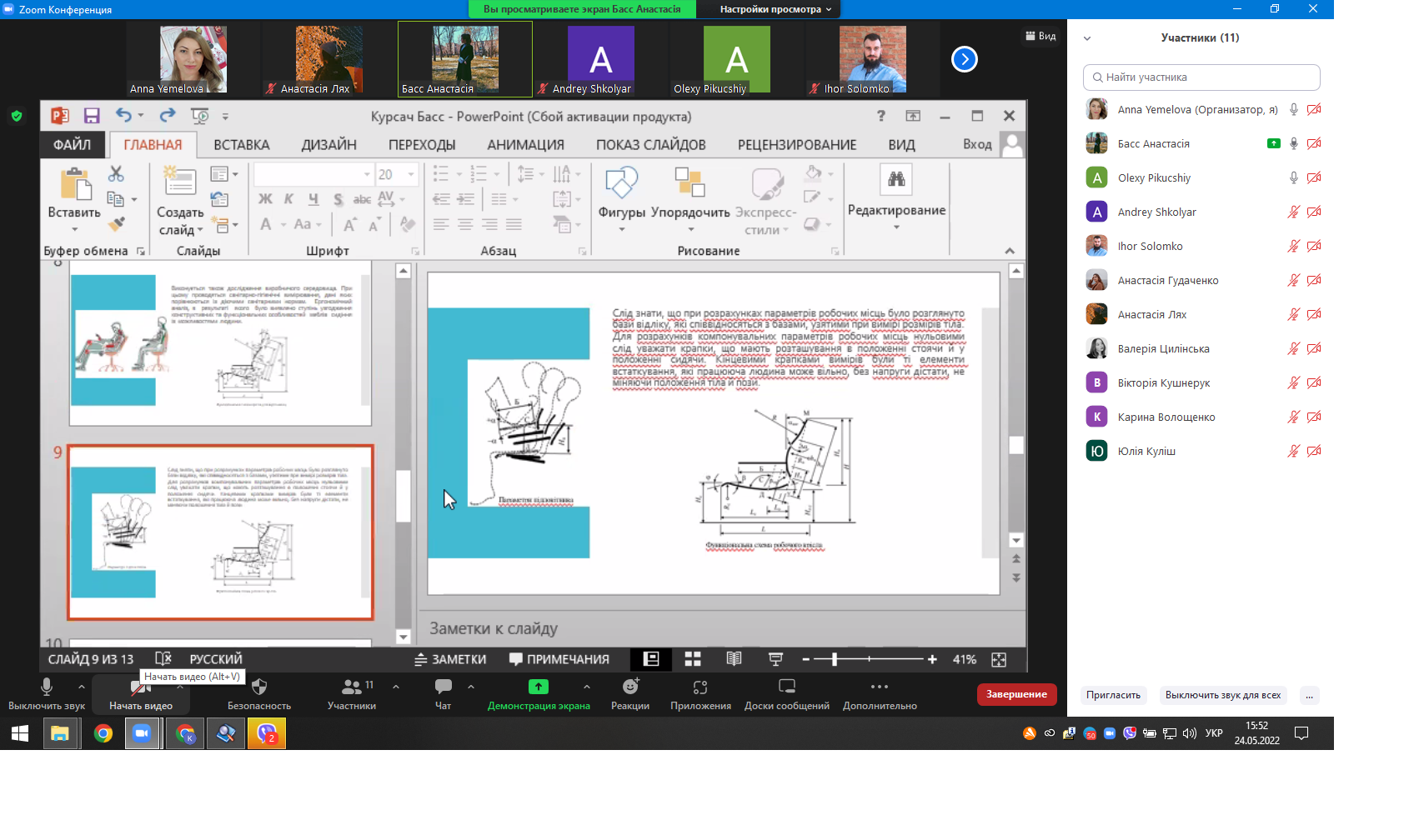1409x840 pixels.
Task: Collapse the participants panel chevron
Action: pos(1086,38)
